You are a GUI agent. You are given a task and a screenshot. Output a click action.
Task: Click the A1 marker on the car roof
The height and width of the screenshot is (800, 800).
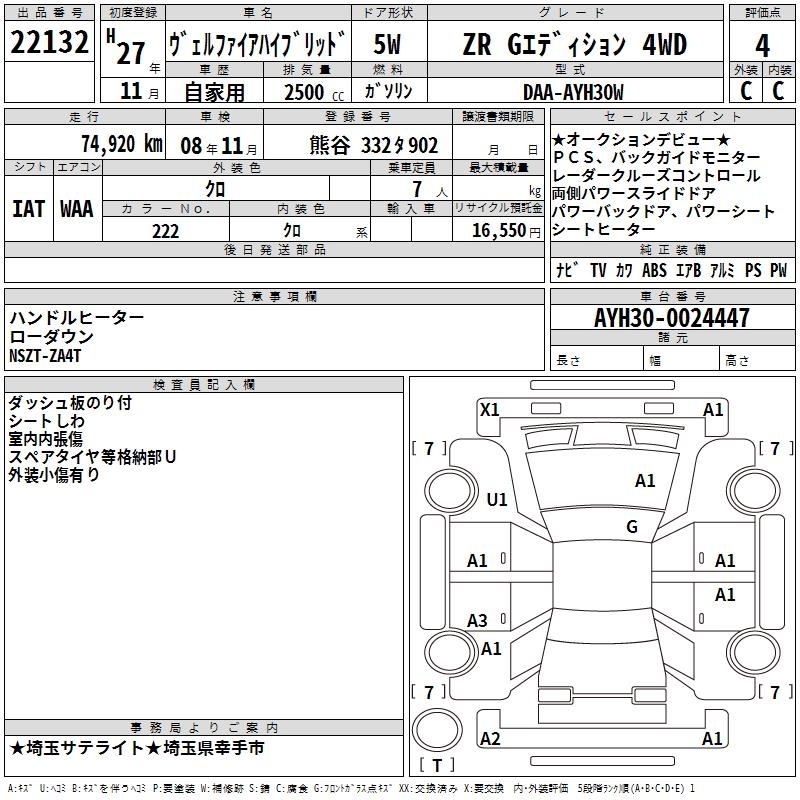point(645,481)
